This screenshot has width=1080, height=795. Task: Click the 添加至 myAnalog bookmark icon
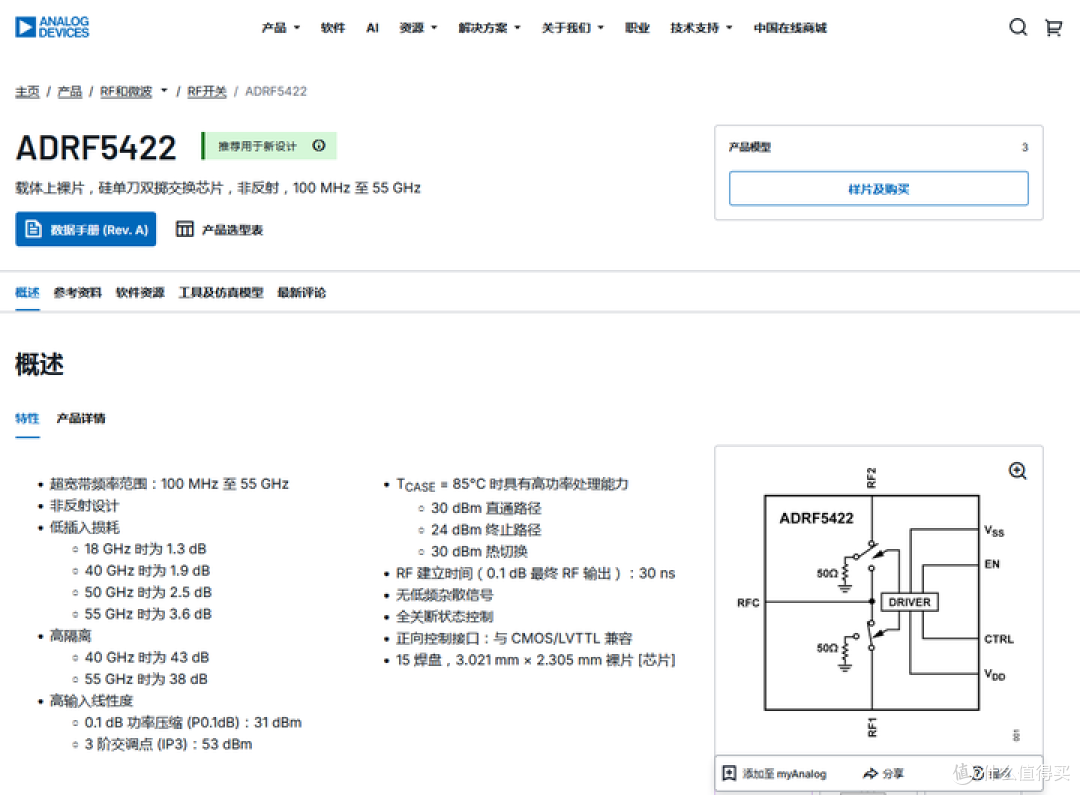click(729, 773)
